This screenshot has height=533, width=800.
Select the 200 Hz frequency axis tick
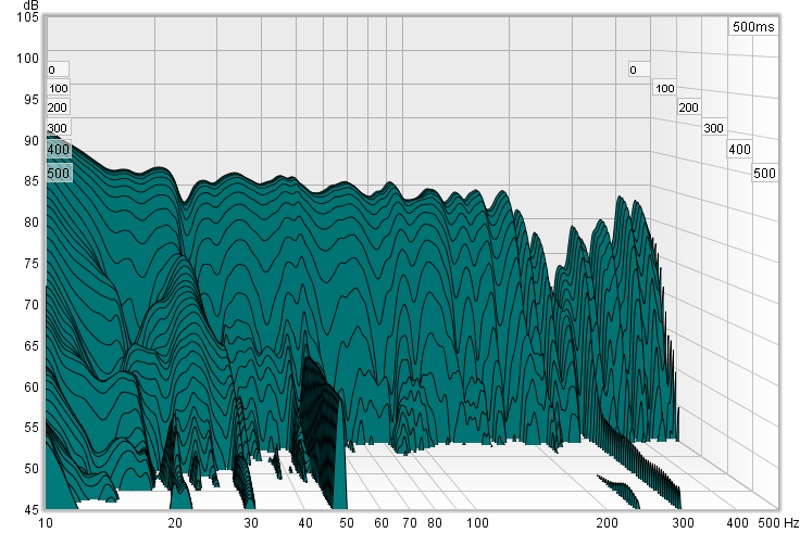coord(607,523)
